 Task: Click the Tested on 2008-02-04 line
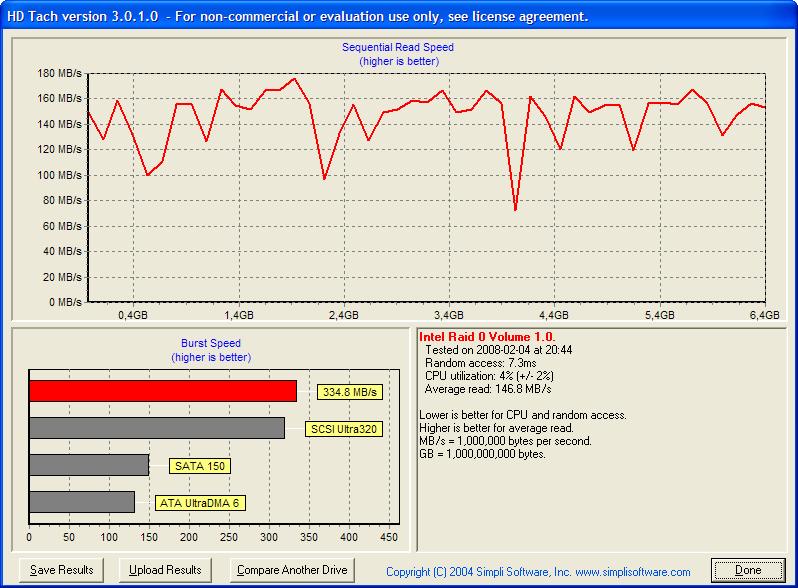(x=499, y=350)
